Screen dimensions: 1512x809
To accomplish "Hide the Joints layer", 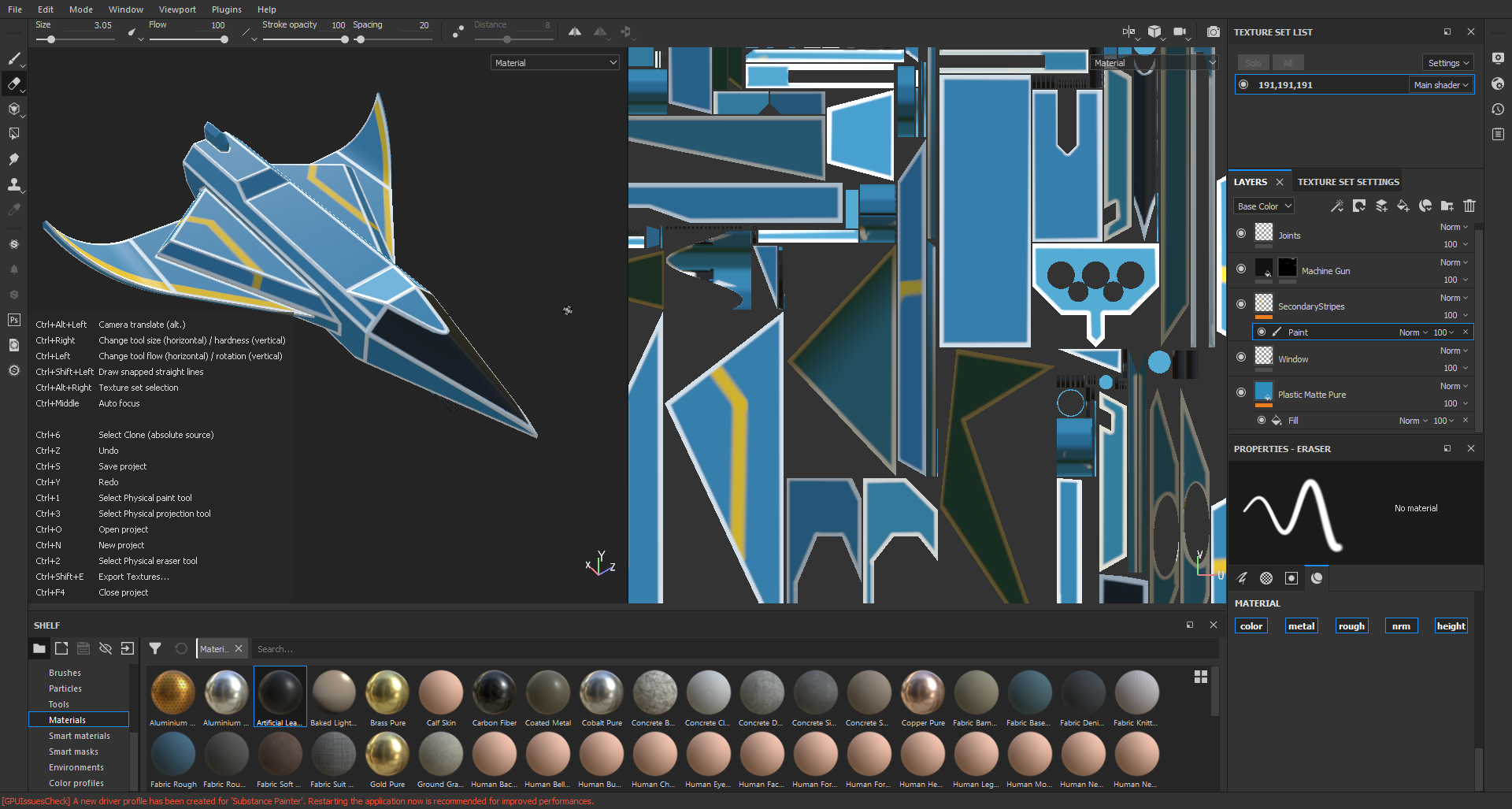I will pos(1241,233).
